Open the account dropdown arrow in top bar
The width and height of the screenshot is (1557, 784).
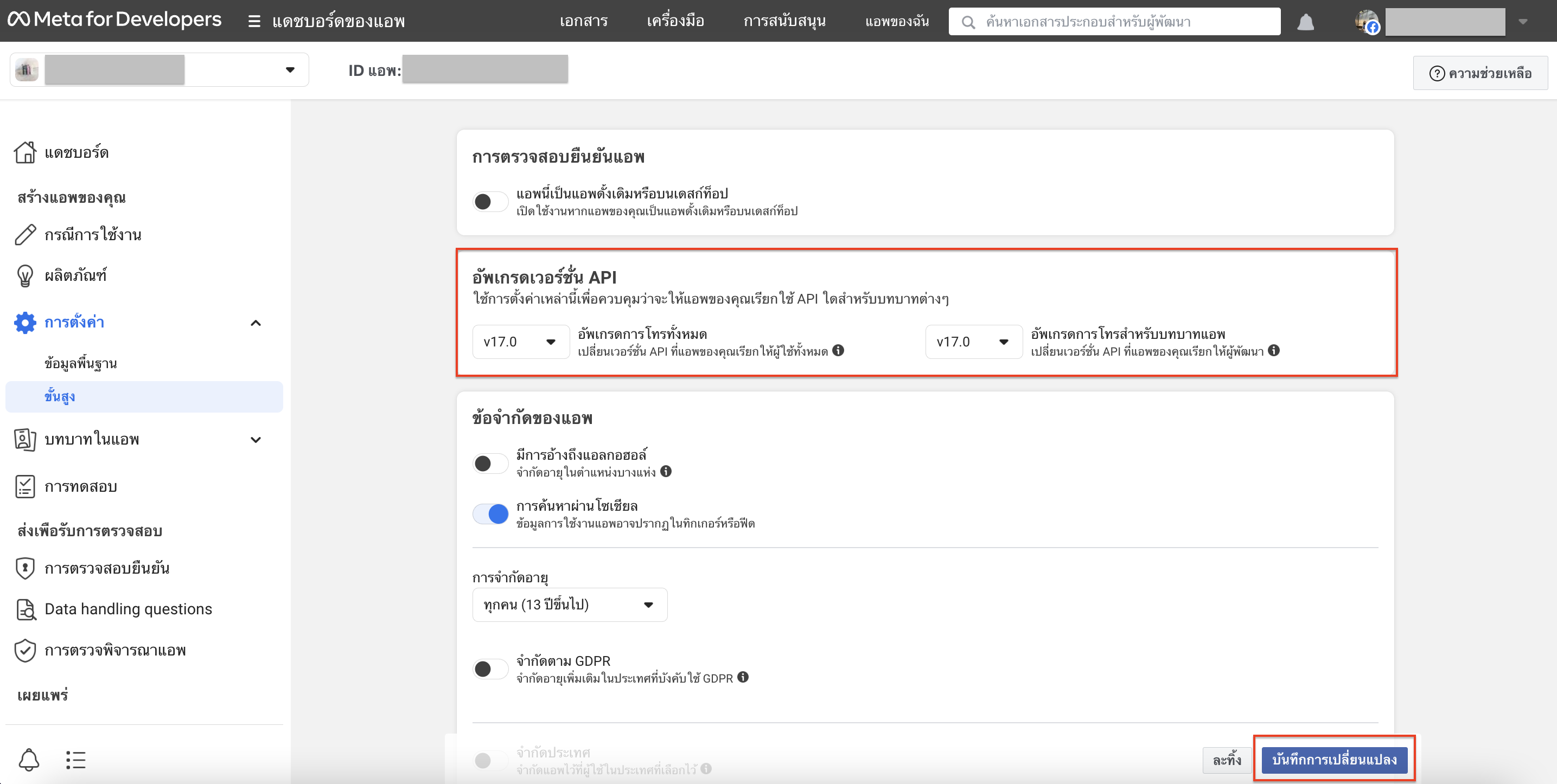click(x=1523, y=22)
